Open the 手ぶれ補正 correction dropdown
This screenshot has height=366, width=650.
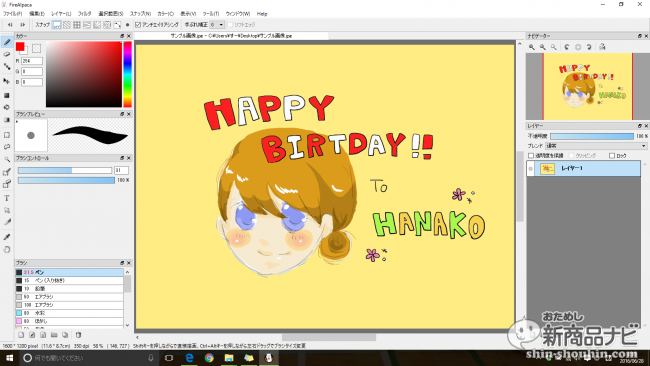coord(217,25)
